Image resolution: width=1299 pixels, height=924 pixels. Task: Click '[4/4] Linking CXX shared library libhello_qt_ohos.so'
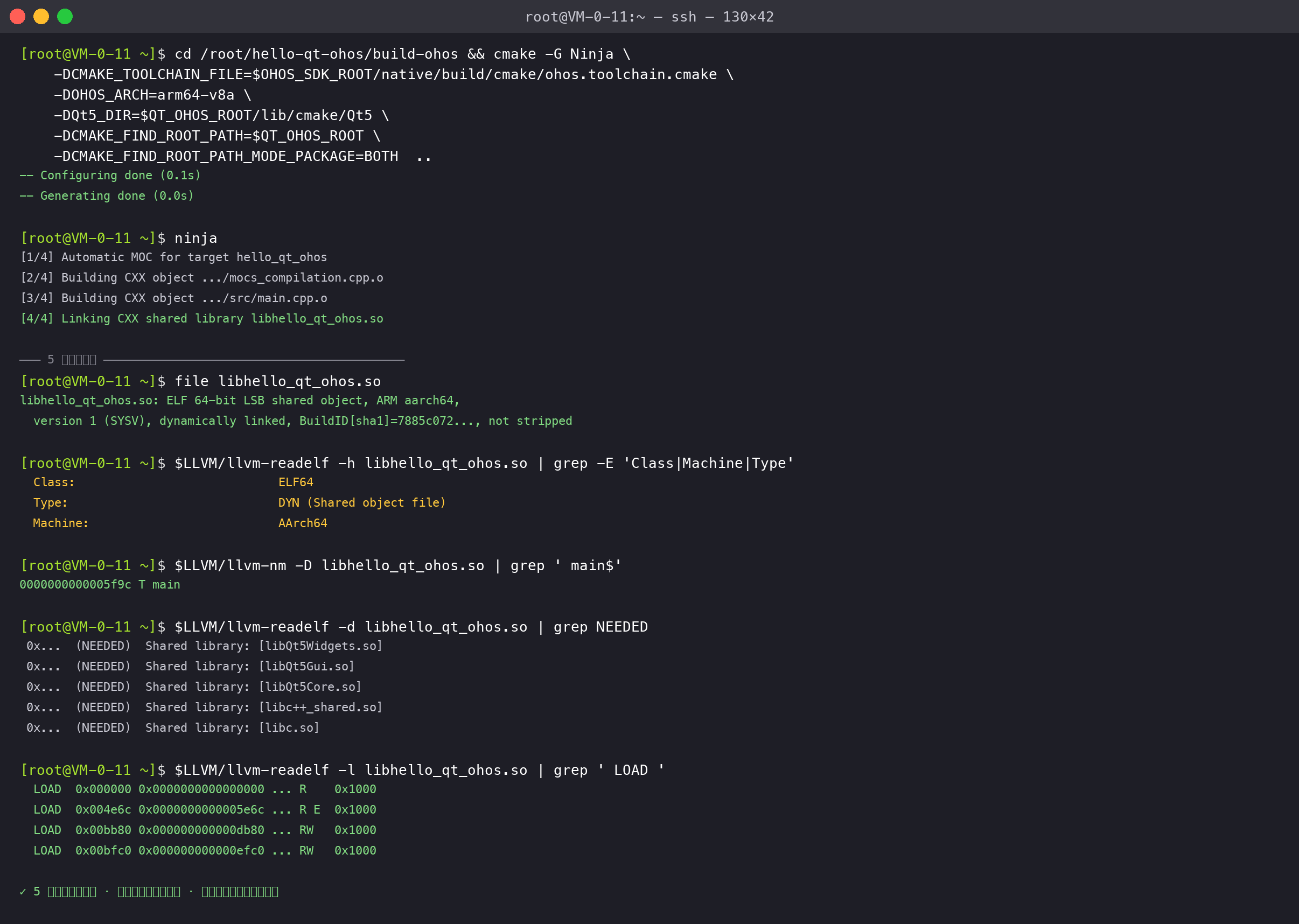[202, 319]
